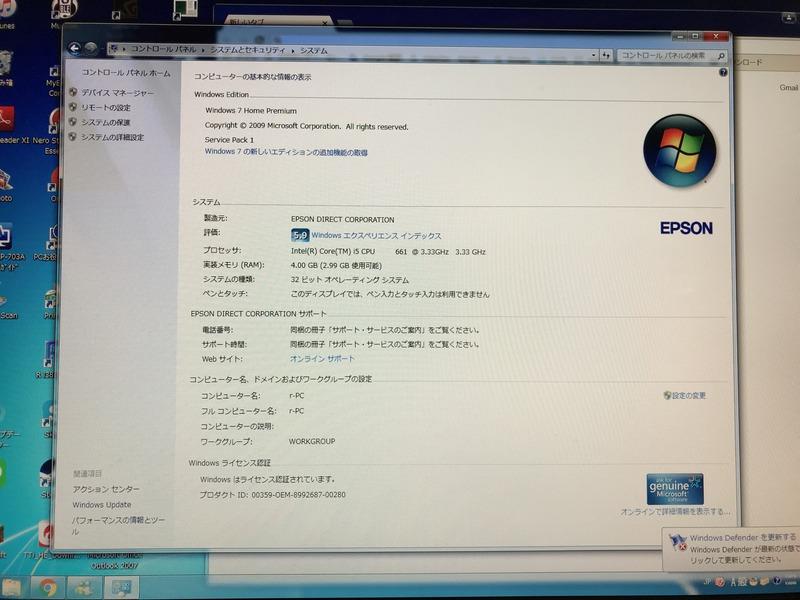Select 4.00 GB (2.99 GB 使用可能) memory value

click(336, 265)
